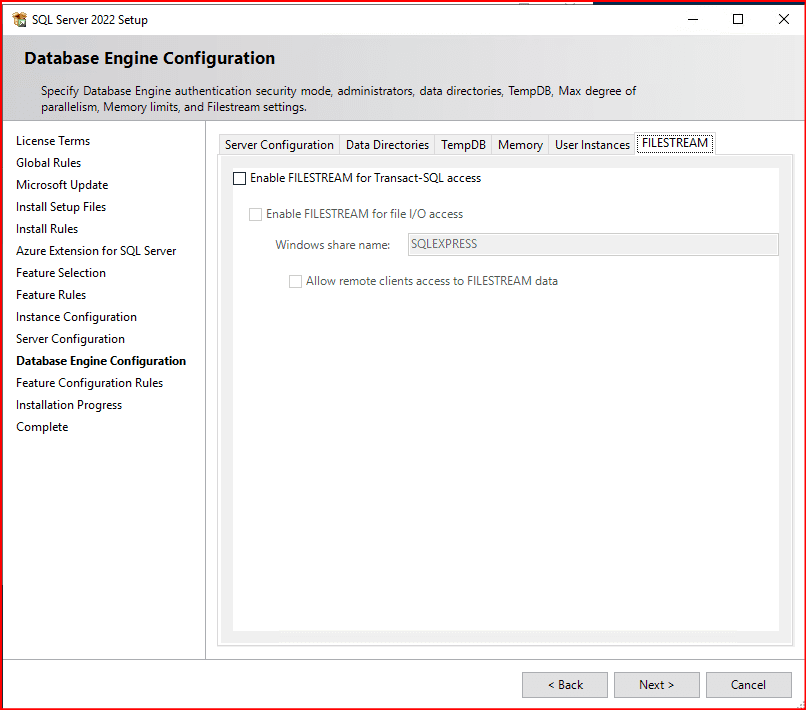Check Allow remote clients access to FILESTREAM data
806x710 pixels.
point(295,282)
